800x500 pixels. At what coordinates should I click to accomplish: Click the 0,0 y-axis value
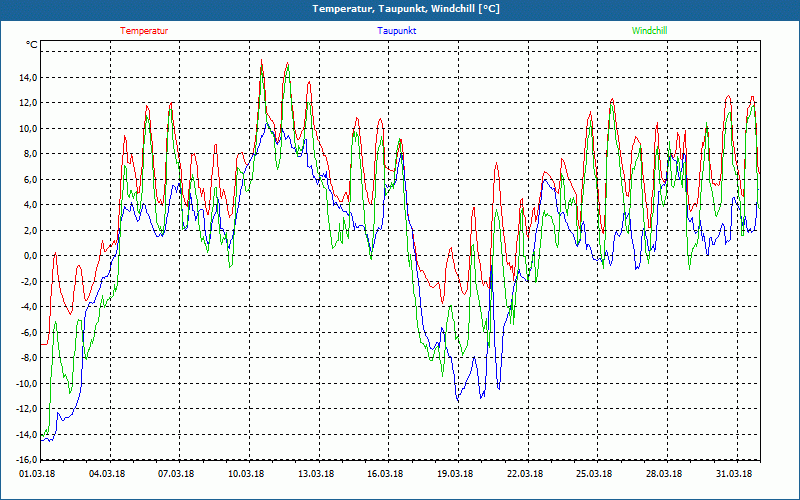tap(30, 256)
